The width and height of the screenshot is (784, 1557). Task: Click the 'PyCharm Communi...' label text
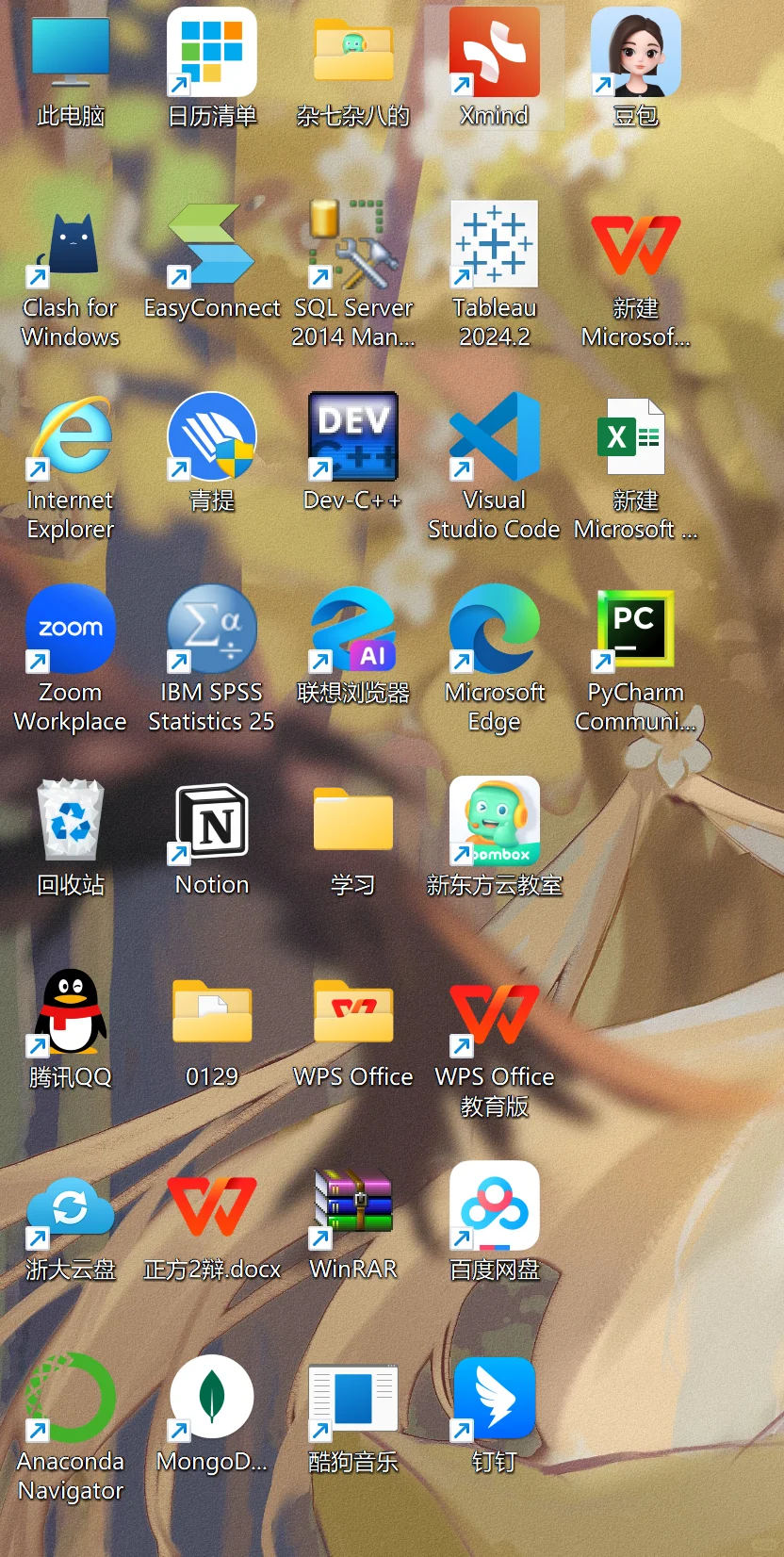[x=636, y=707]
